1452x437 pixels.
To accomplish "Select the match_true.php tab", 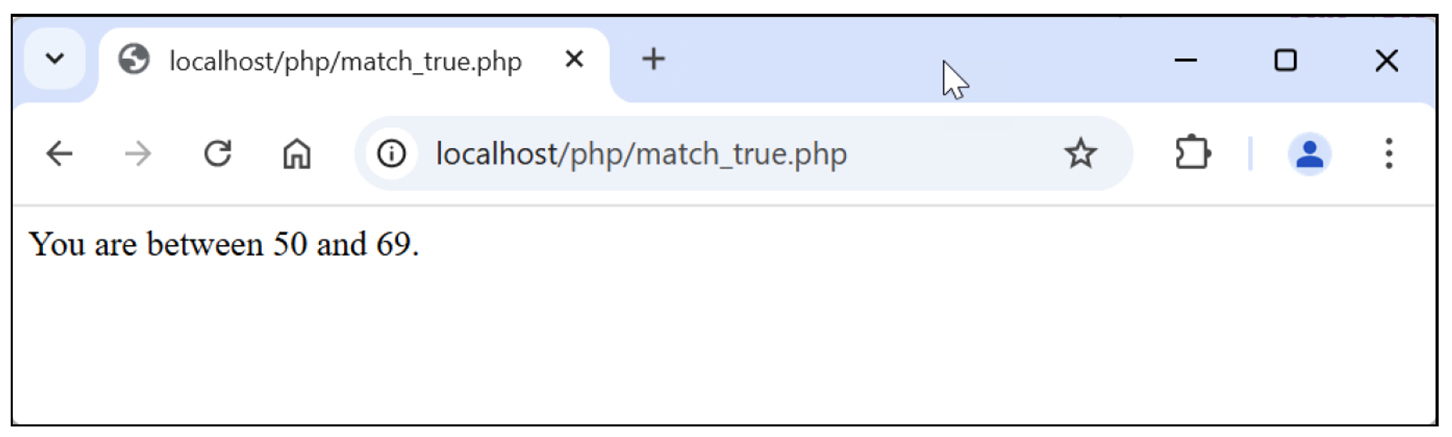I will pyautogui.click(x=345, y=62).
